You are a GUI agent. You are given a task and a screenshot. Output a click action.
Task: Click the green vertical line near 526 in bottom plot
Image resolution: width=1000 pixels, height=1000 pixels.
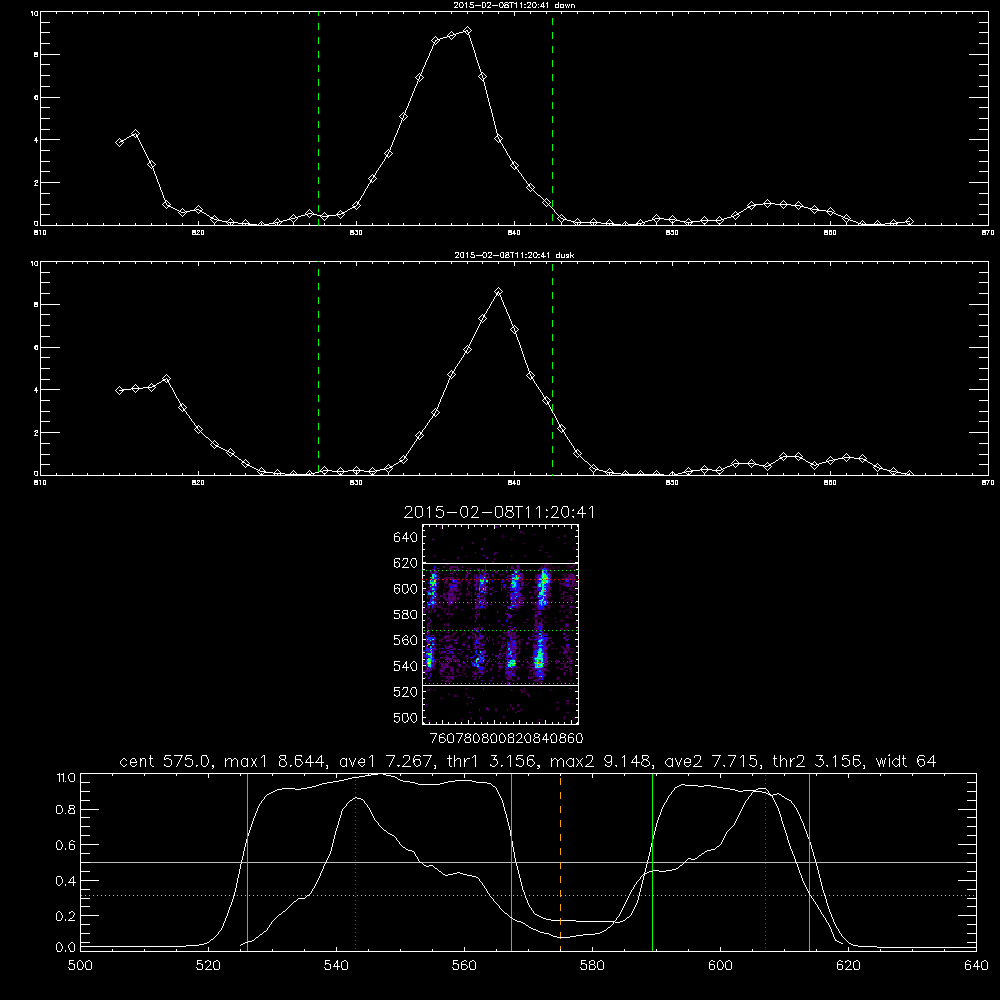click(x=247, y=861)
